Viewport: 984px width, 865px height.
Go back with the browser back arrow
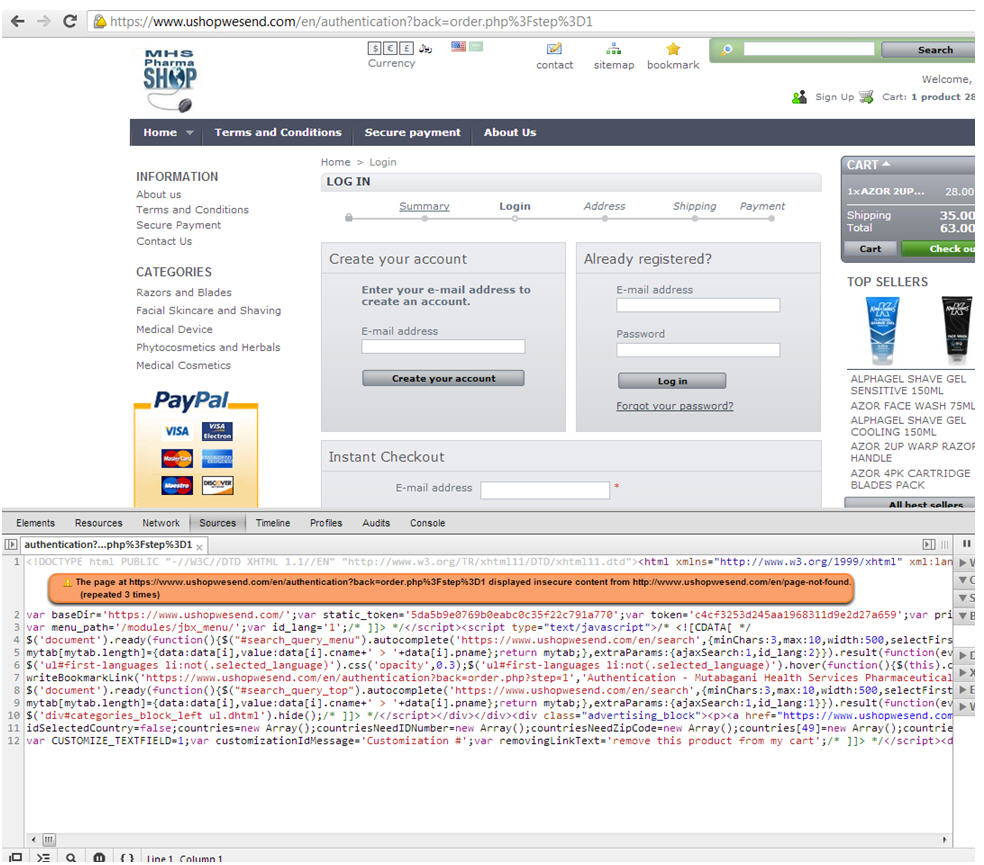click(18, 21)
